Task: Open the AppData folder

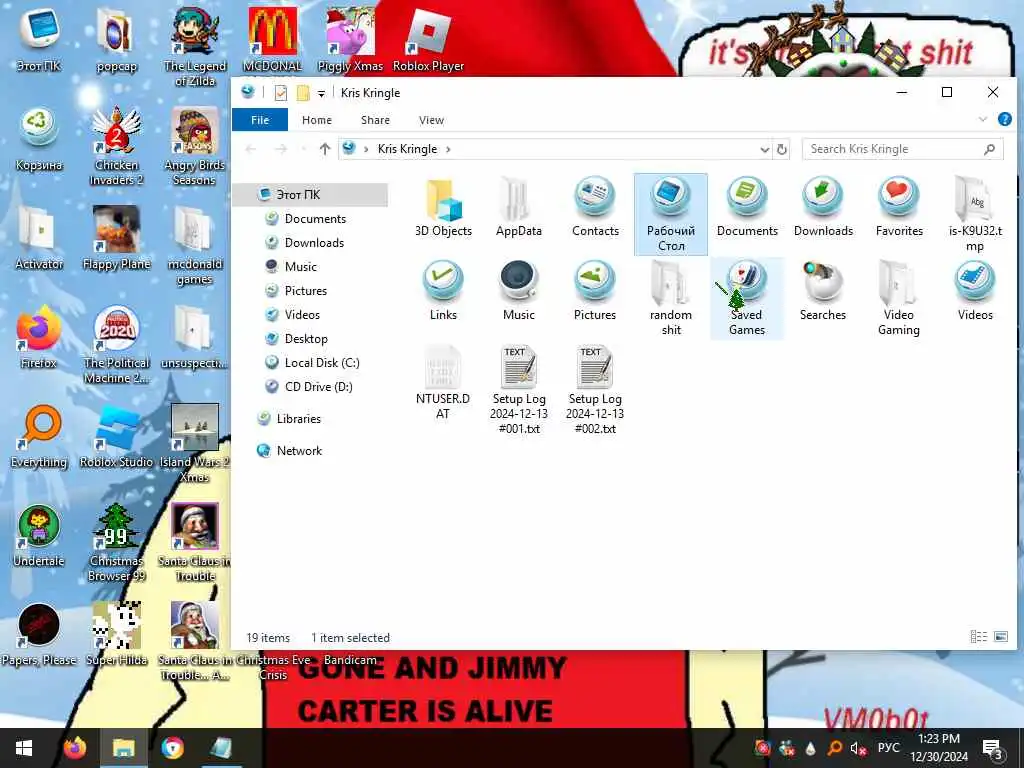Action: tap(519, 208)
